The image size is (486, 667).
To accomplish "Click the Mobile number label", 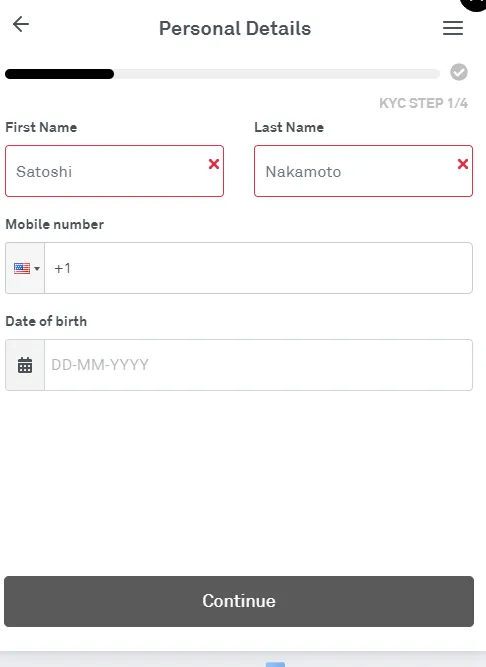I will (x=54, y=224).
